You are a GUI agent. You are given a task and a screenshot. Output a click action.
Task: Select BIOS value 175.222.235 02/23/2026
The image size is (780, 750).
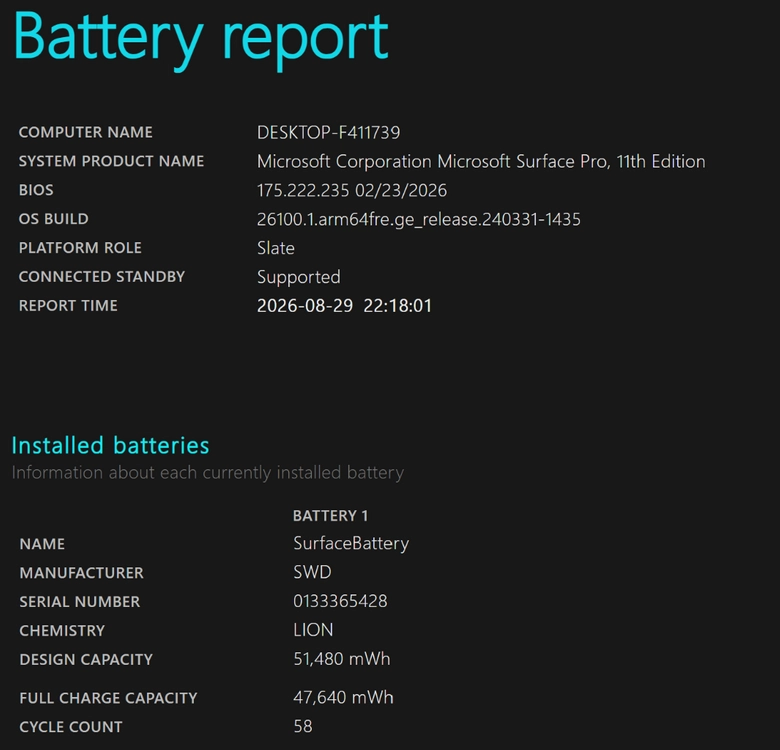pyautogui.click(x=352, y=190)
